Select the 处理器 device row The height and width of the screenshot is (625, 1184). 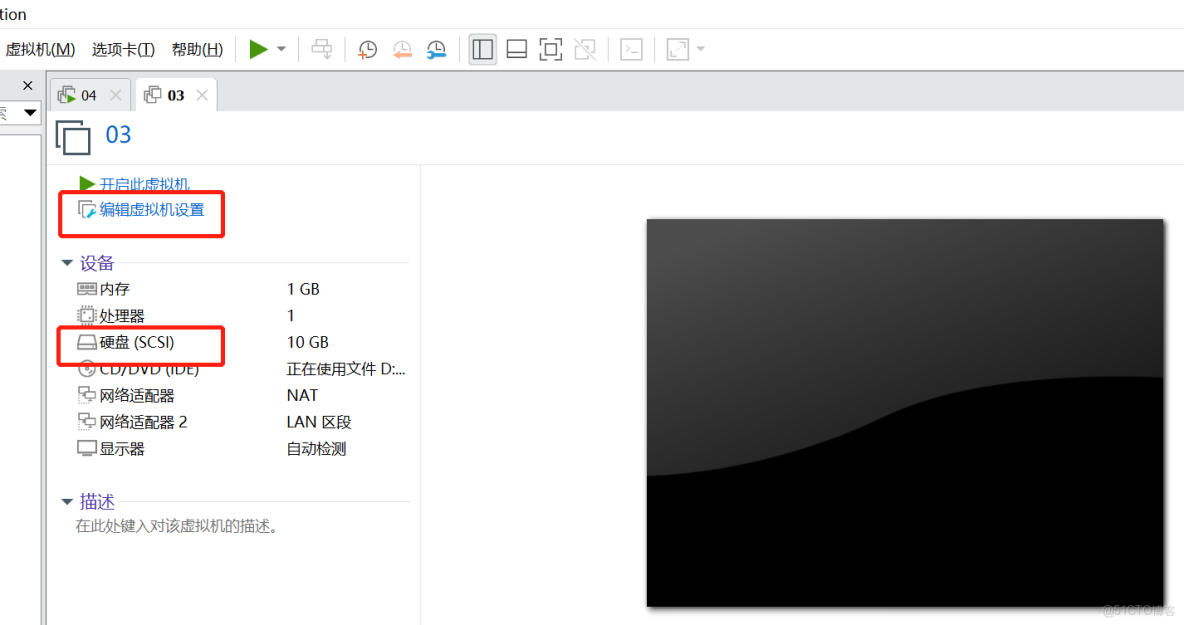(242, 316)
